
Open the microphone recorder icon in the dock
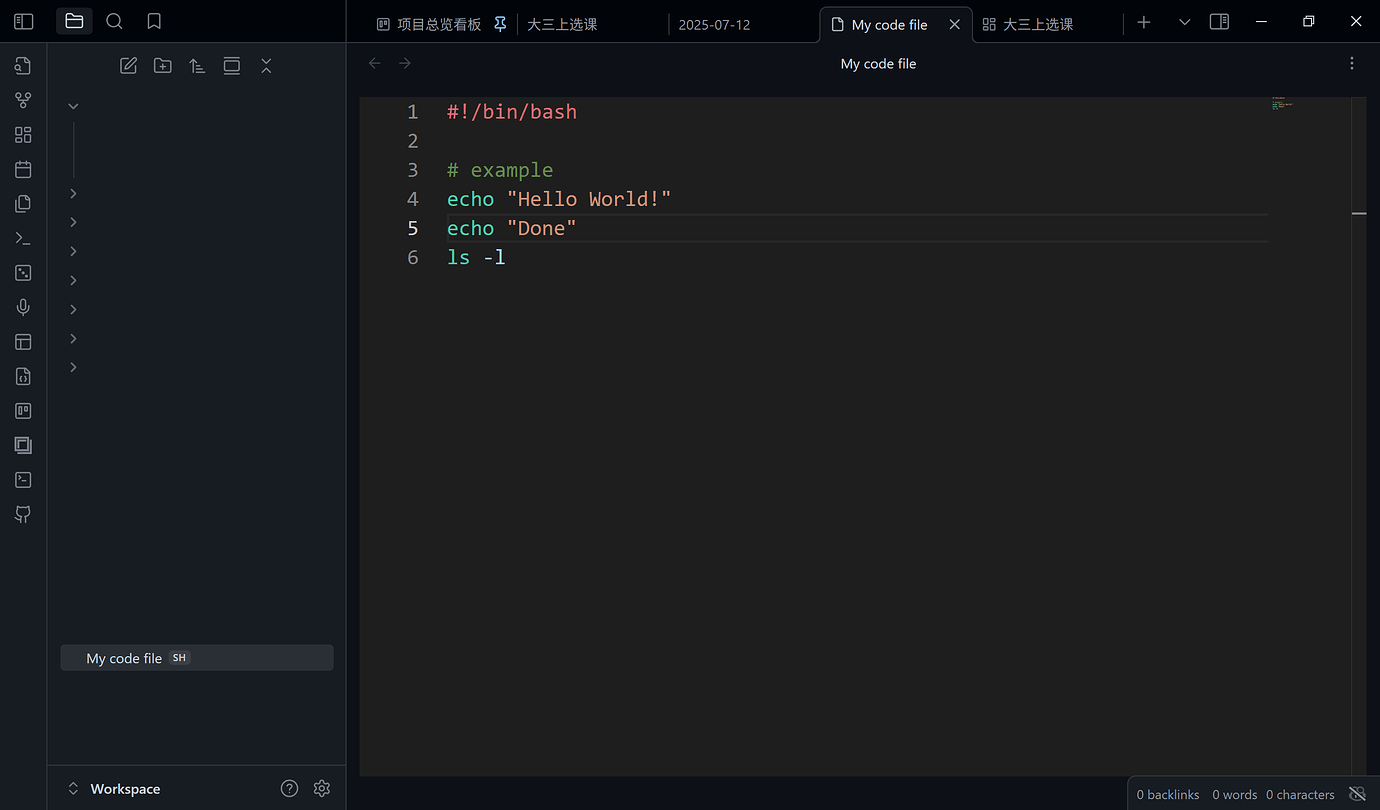[22, 307]
